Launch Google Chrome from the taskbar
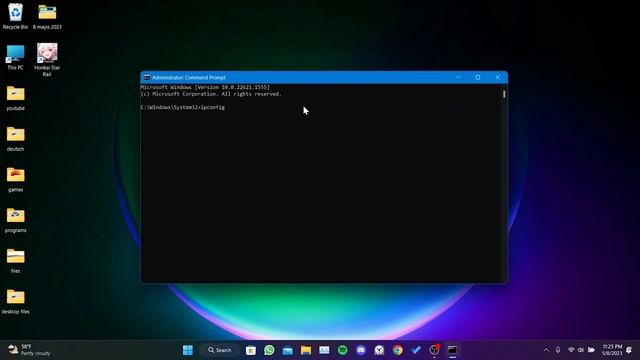This screenshot has height=360, width=640. [x=398, y=350]
